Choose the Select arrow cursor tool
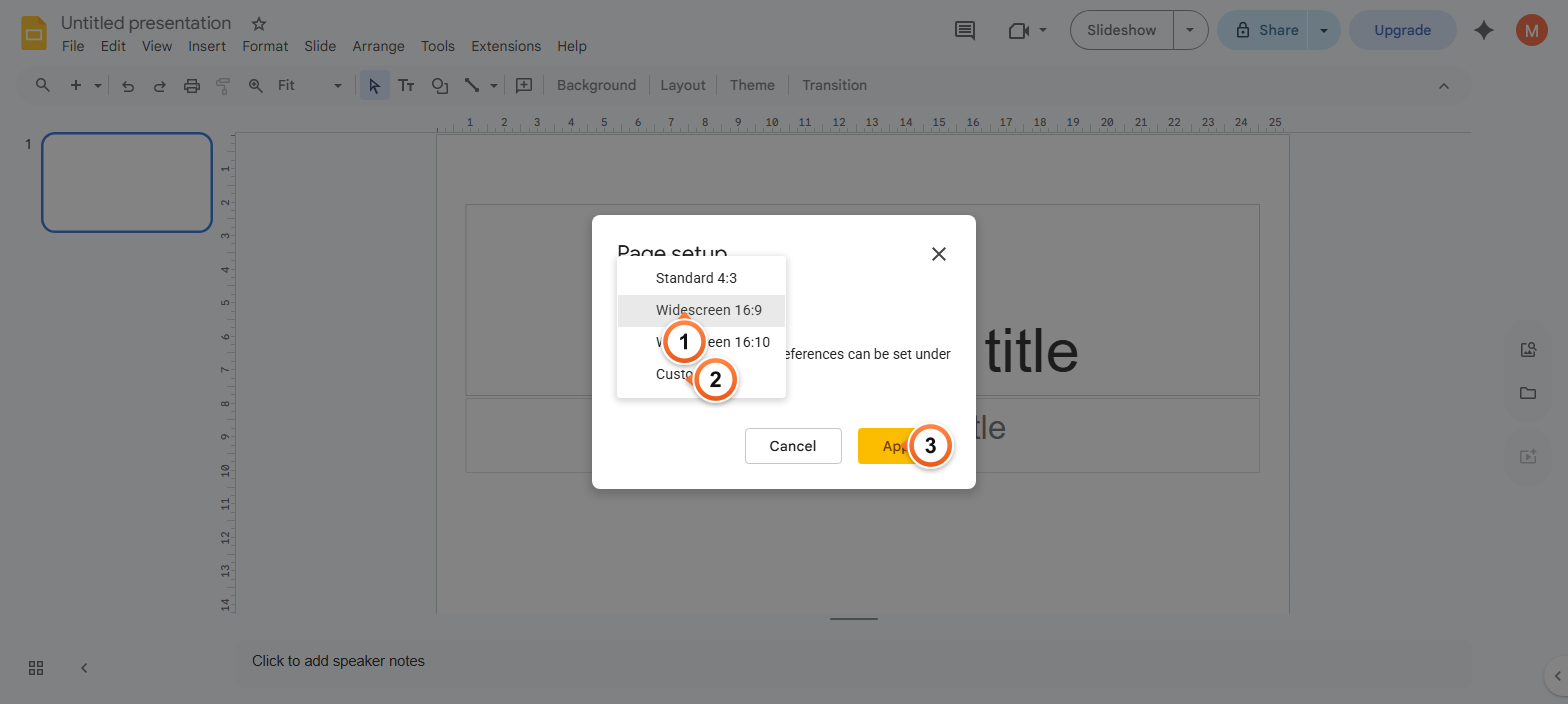Viewport: 1568px width, 704px height. click(374, 86)
